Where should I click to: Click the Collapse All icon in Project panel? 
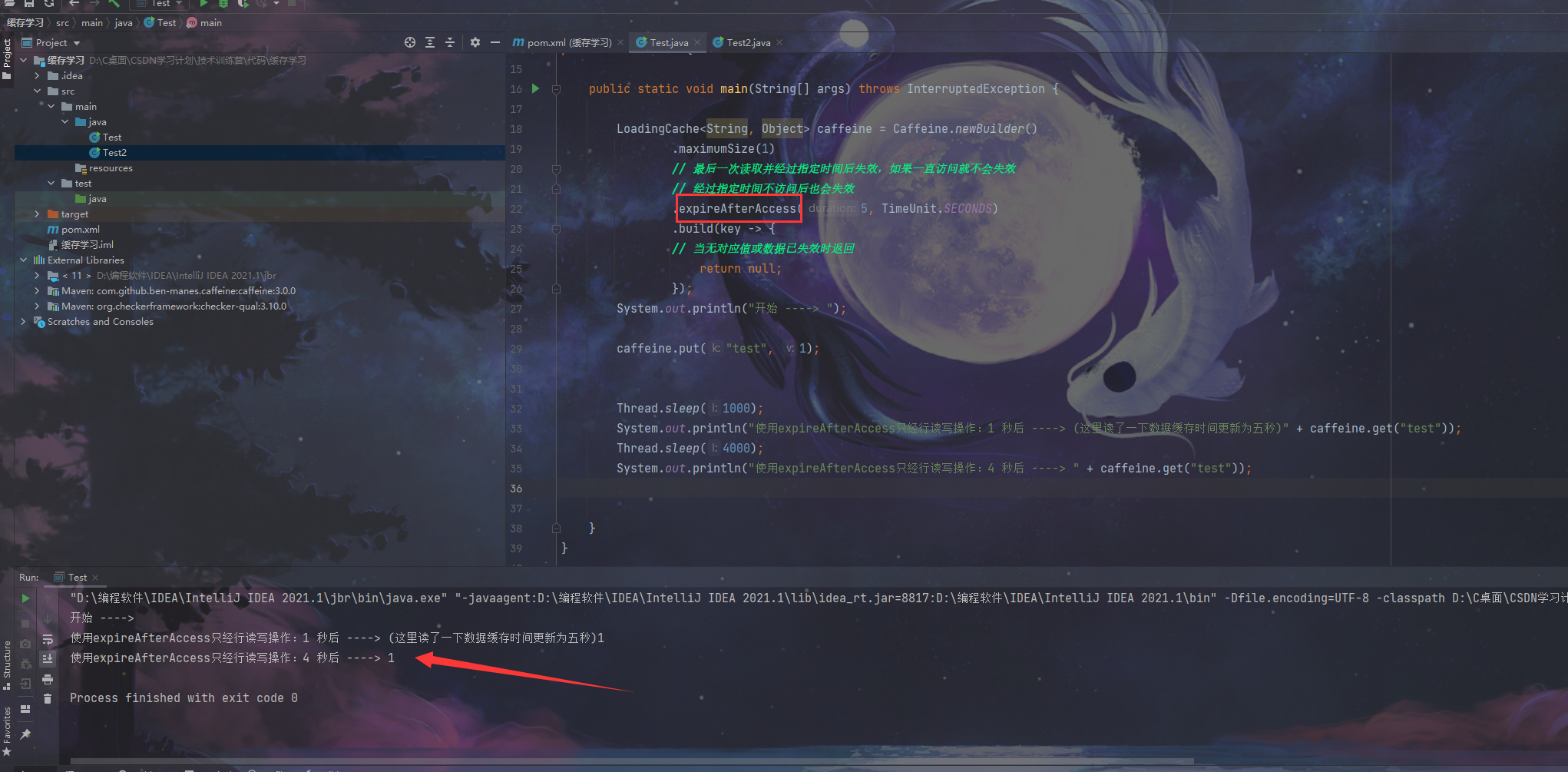tap(450, 42)
